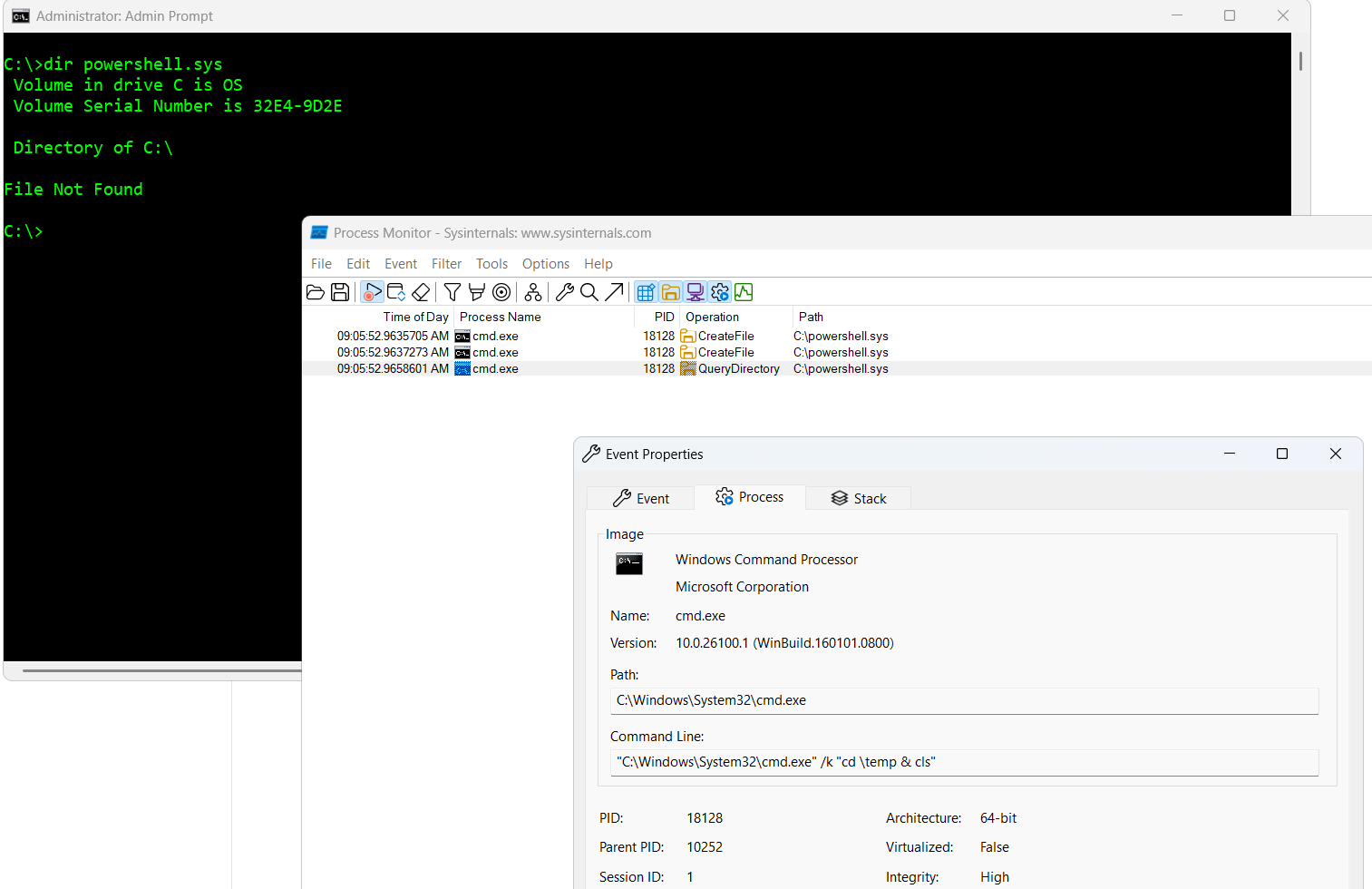
Task: Open the Process Tree icon
Action: point(533,292)
